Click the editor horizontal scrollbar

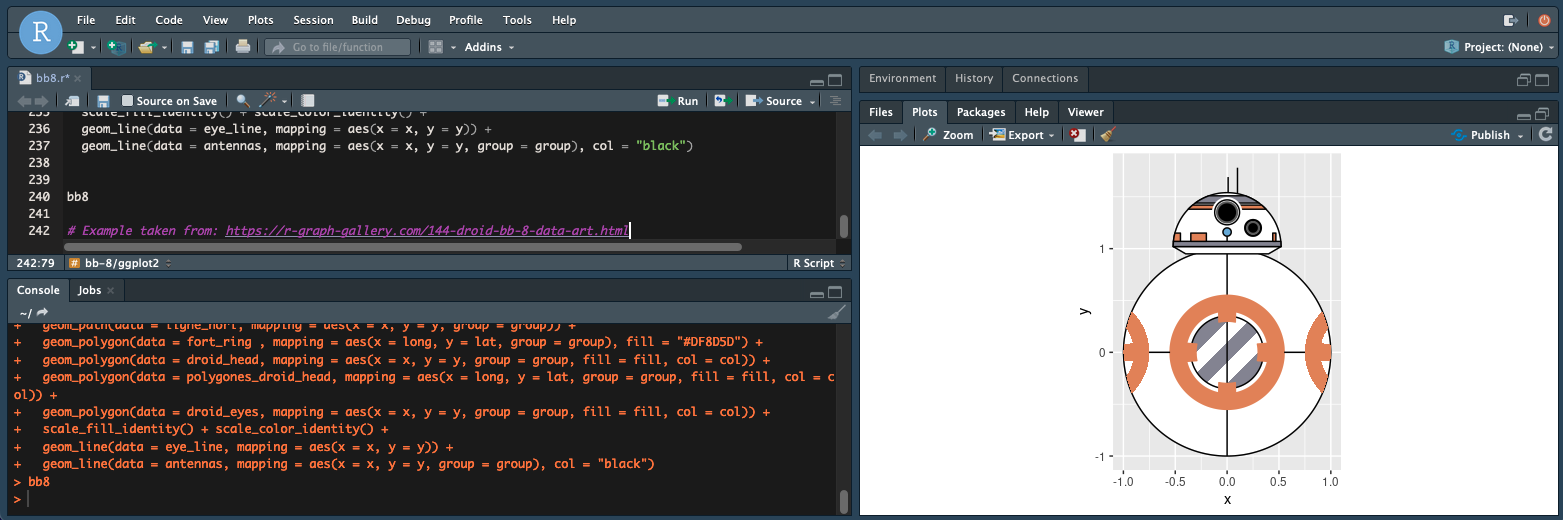405,246
